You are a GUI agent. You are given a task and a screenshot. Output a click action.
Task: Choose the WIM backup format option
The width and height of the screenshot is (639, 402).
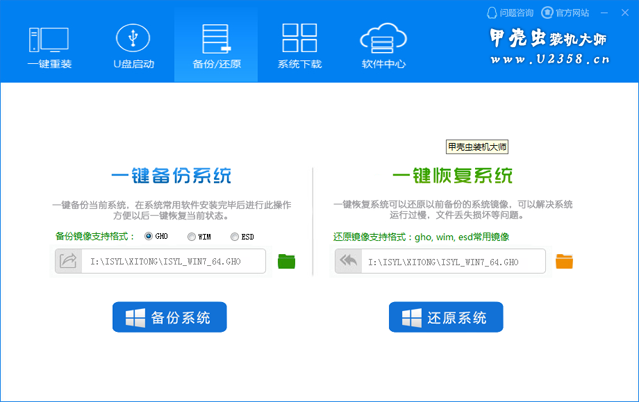pos(191,236)
